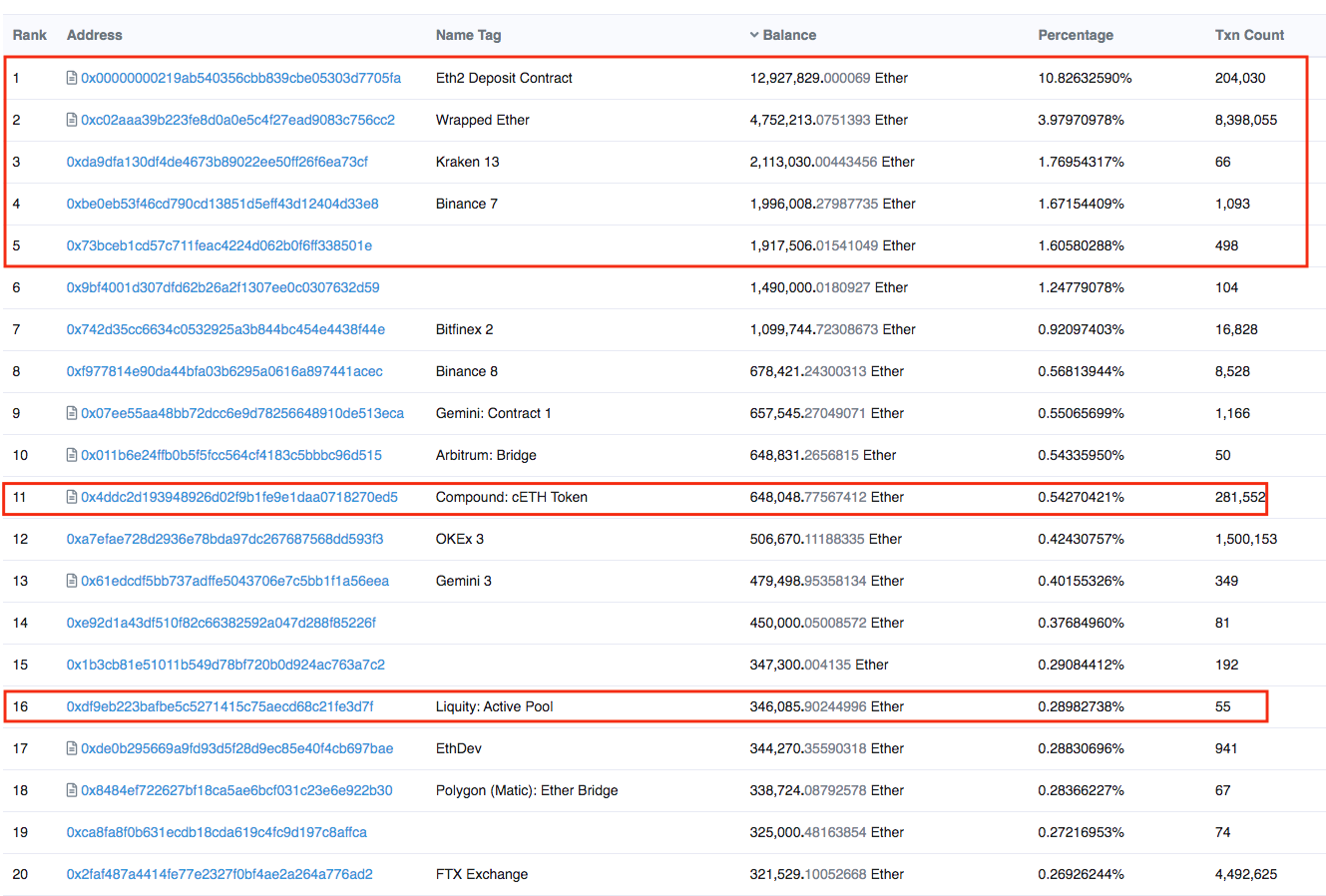Click transaction count 8,398,055

1246,120
